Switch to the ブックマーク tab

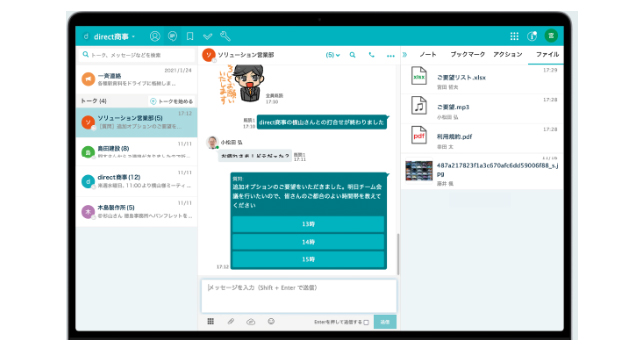coord(467,54)
